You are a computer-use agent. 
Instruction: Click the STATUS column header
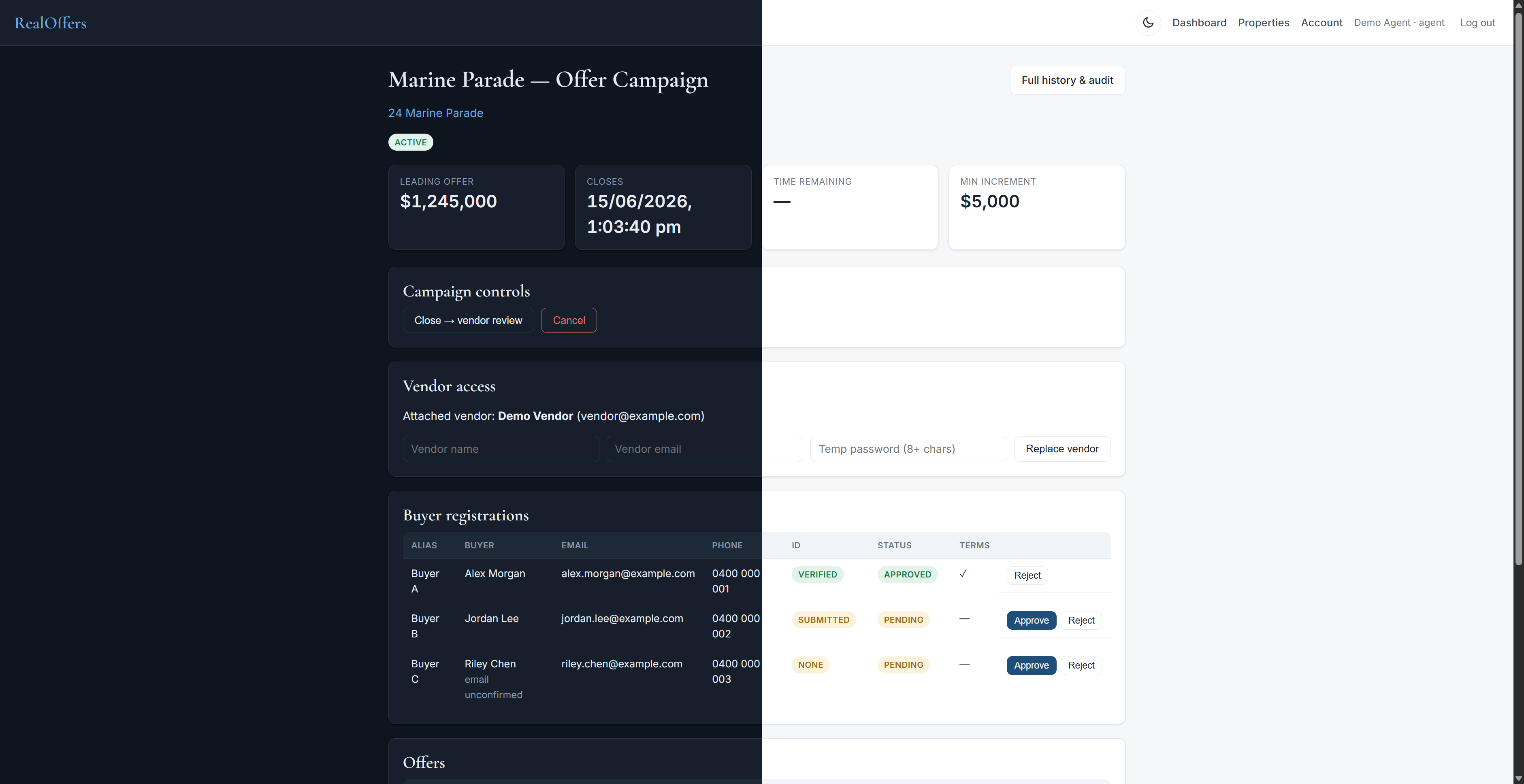[x=895, y=545]
